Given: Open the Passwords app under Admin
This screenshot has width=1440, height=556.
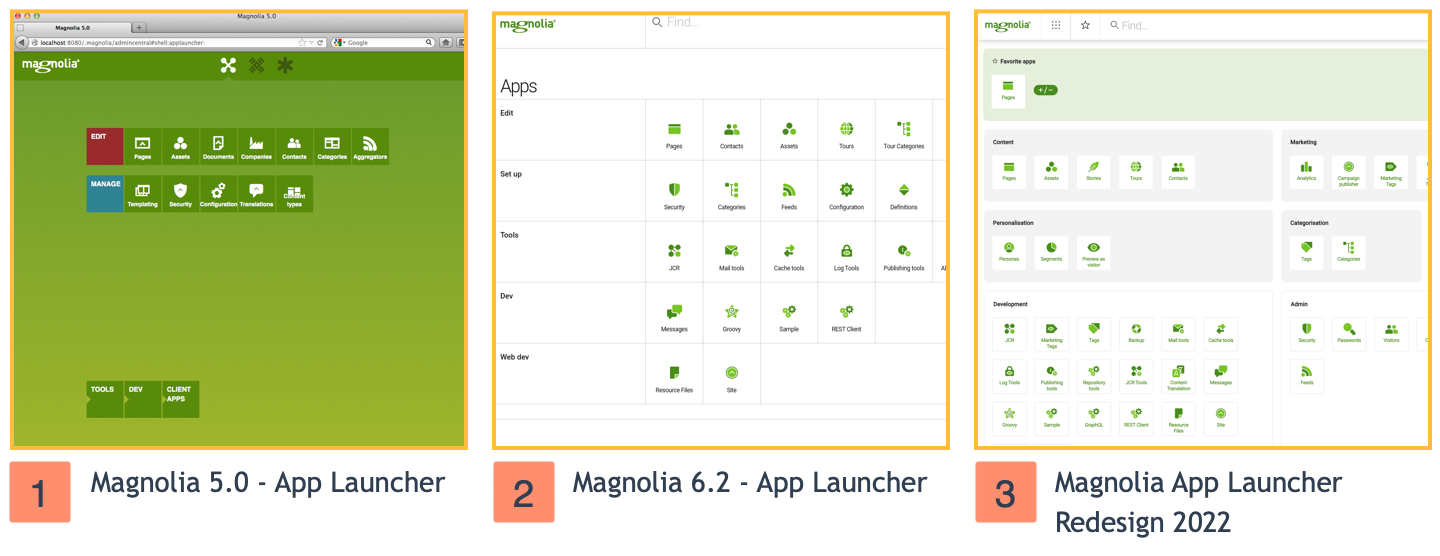Looking at the screenshot, I should [1348, 331].
